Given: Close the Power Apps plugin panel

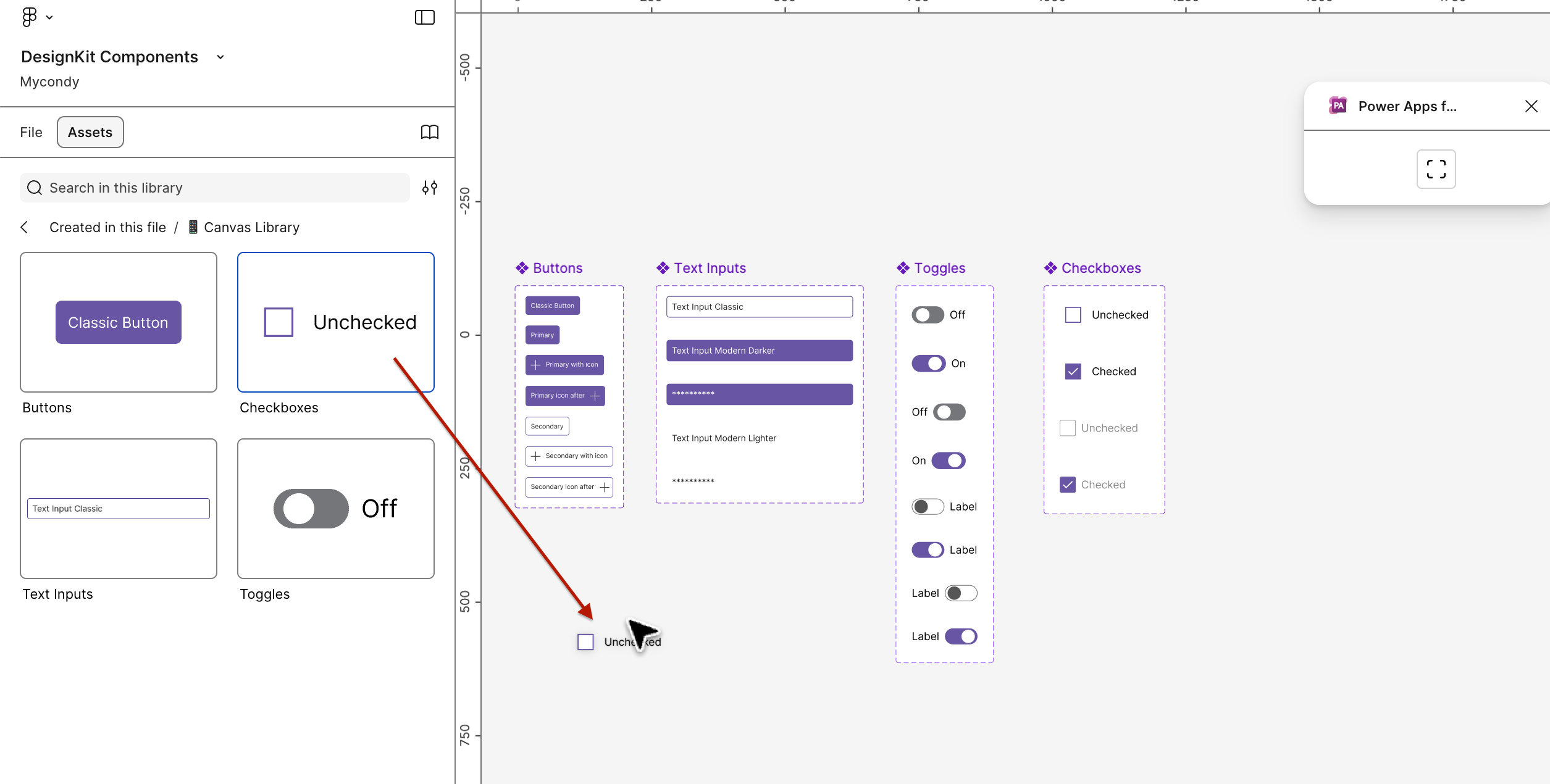Looking at the screenshot, I should point(1531,106).
